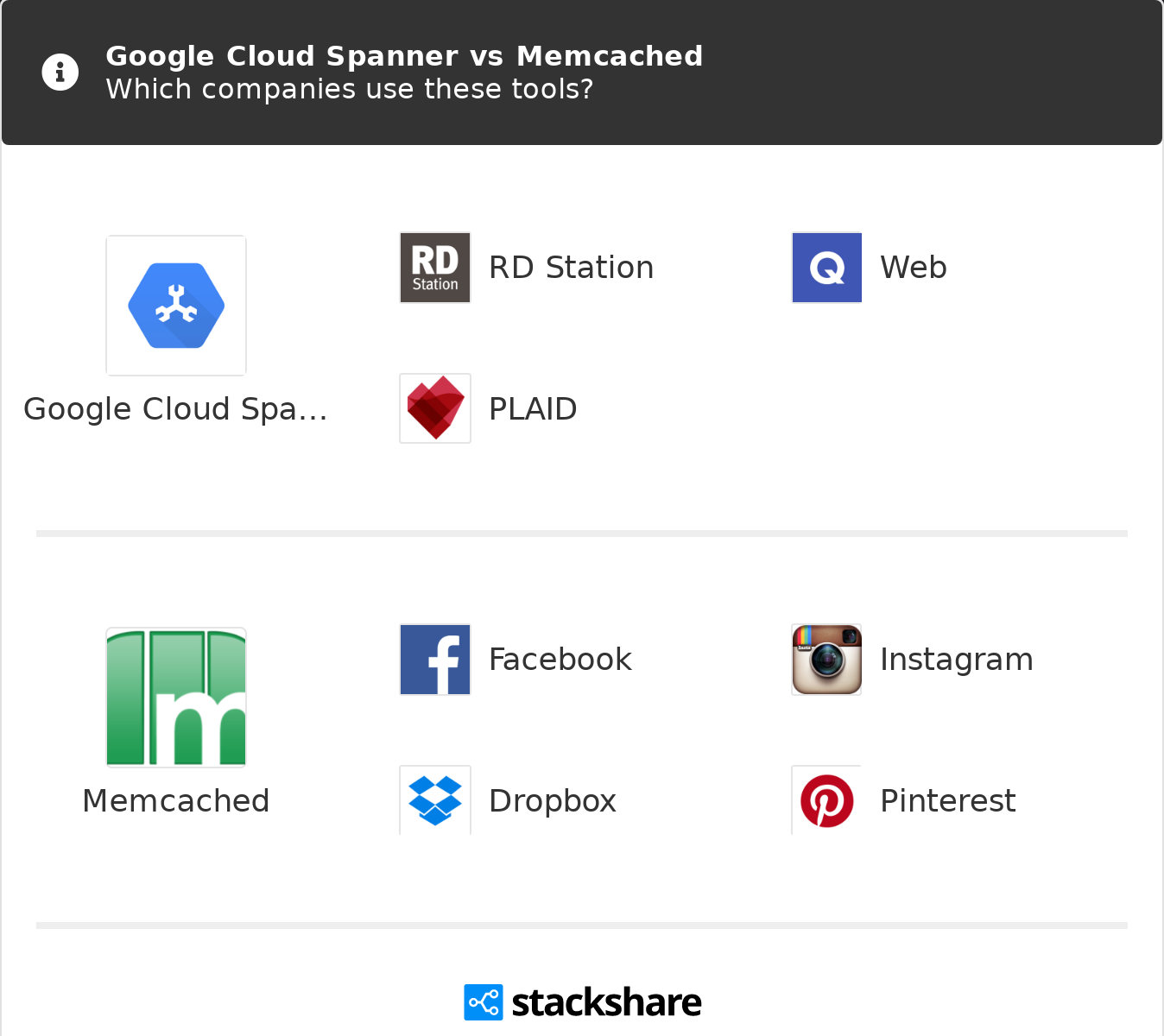Open the Instagram company name link

pyautogui.click(x=956, y=660)
